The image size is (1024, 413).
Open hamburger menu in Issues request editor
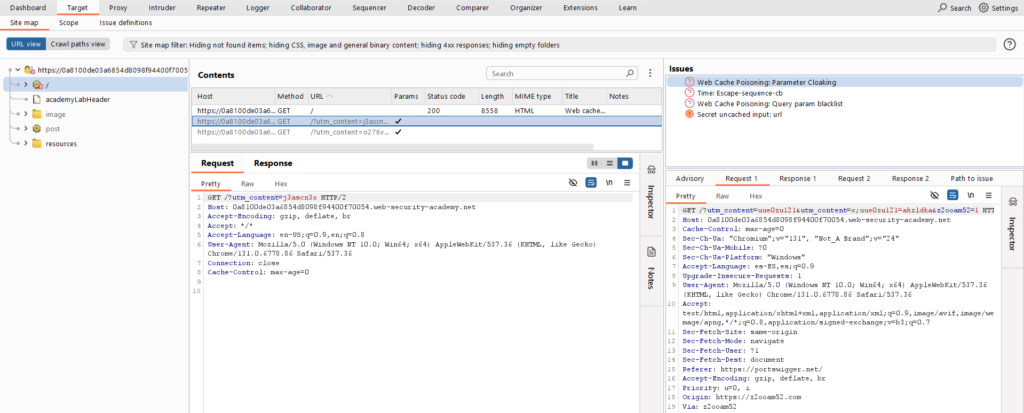coord(989,196)
